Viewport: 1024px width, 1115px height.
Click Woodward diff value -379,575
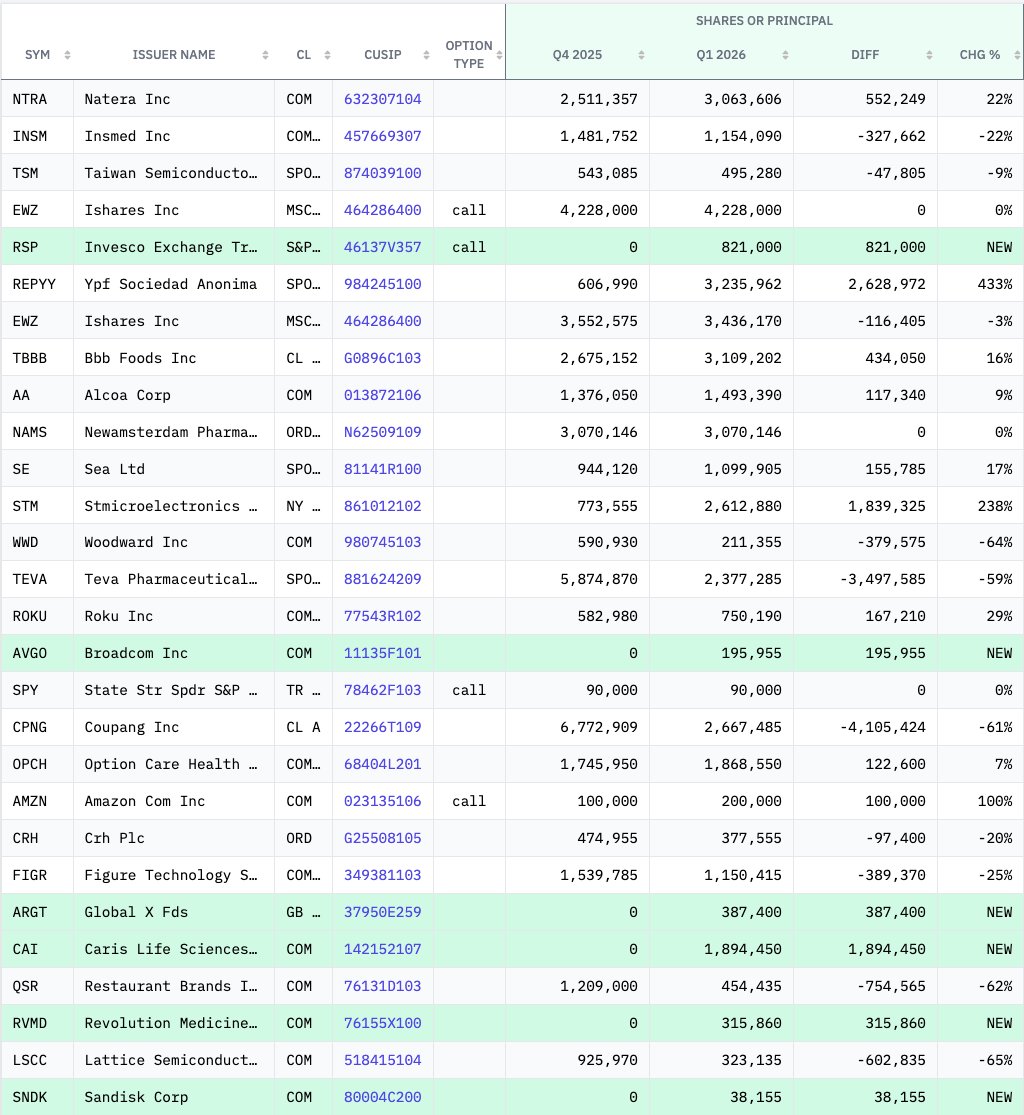[891, 543]
